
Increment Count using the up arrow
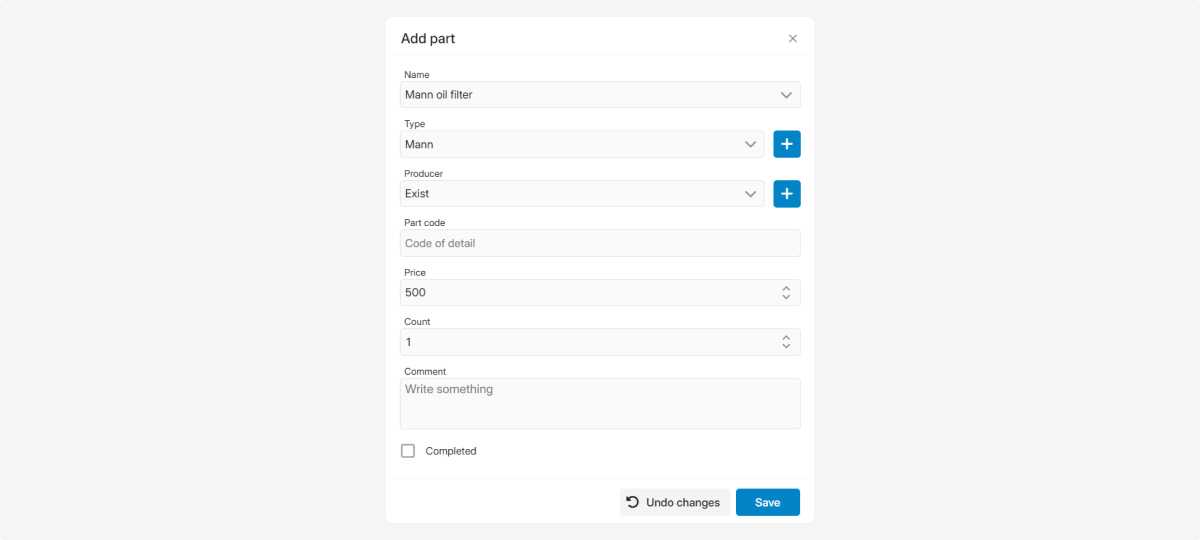pyautogui.click(x=786, y=337)
